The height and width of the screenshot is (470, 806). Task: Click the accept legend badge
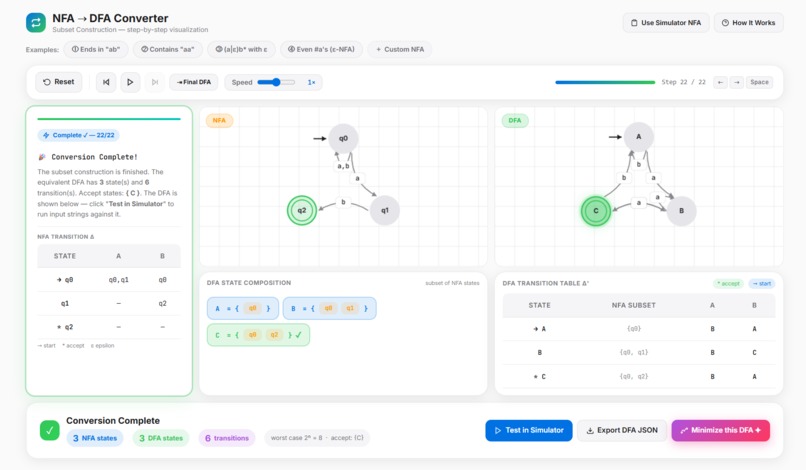728,283
